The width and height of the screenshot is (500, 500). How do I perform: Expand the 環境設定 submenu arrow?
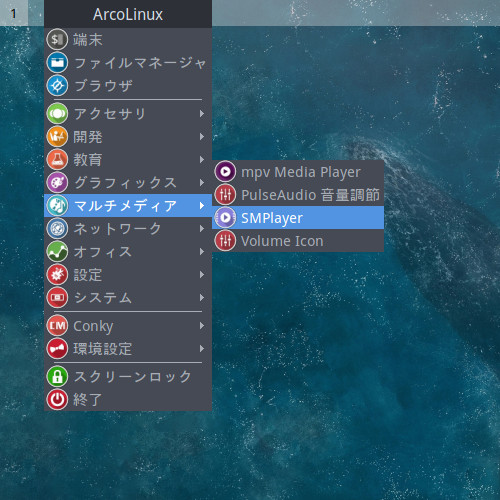click(x=202, y=349)
